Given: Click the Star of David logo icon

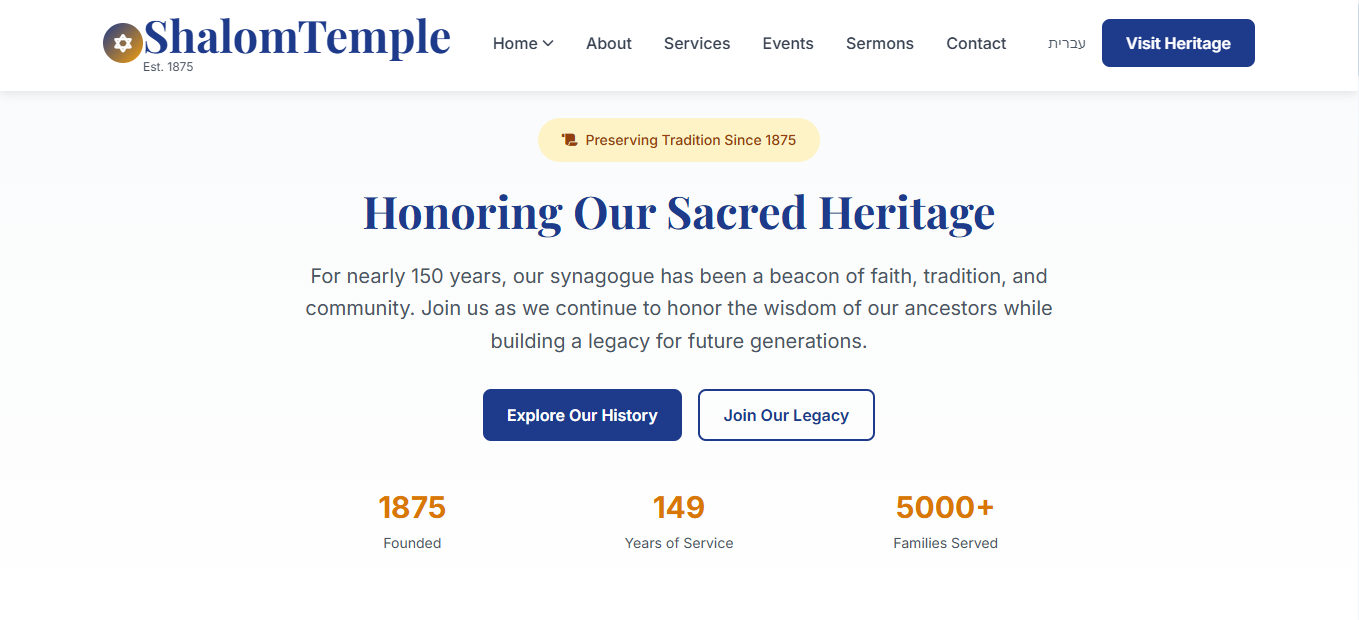Looking at the screenshot, I should (x=123, y=43).
